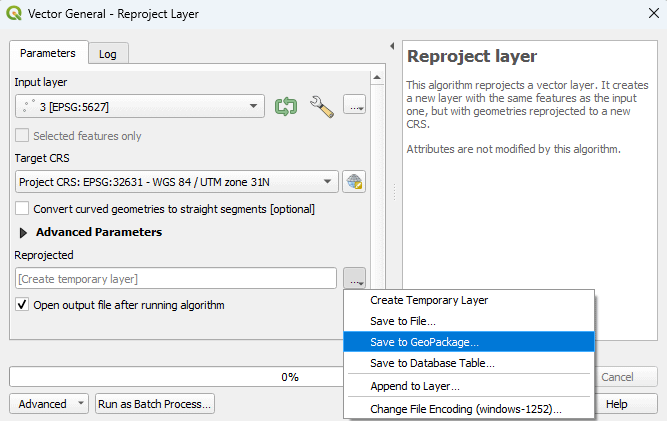This screenshot has height=421, width=667.
Task: Collapse the help panel with arrow
Action: [391, 47]
